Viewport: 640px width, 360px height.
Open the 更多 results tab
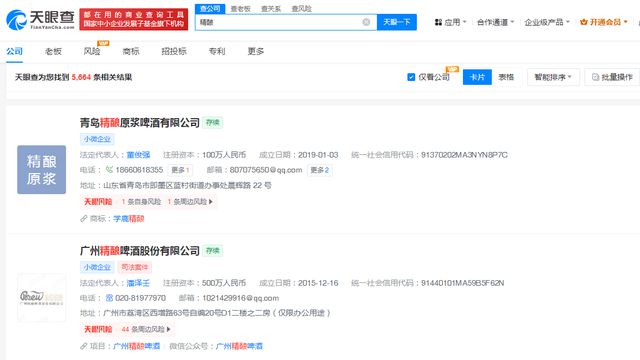click(x=256, y=51)
